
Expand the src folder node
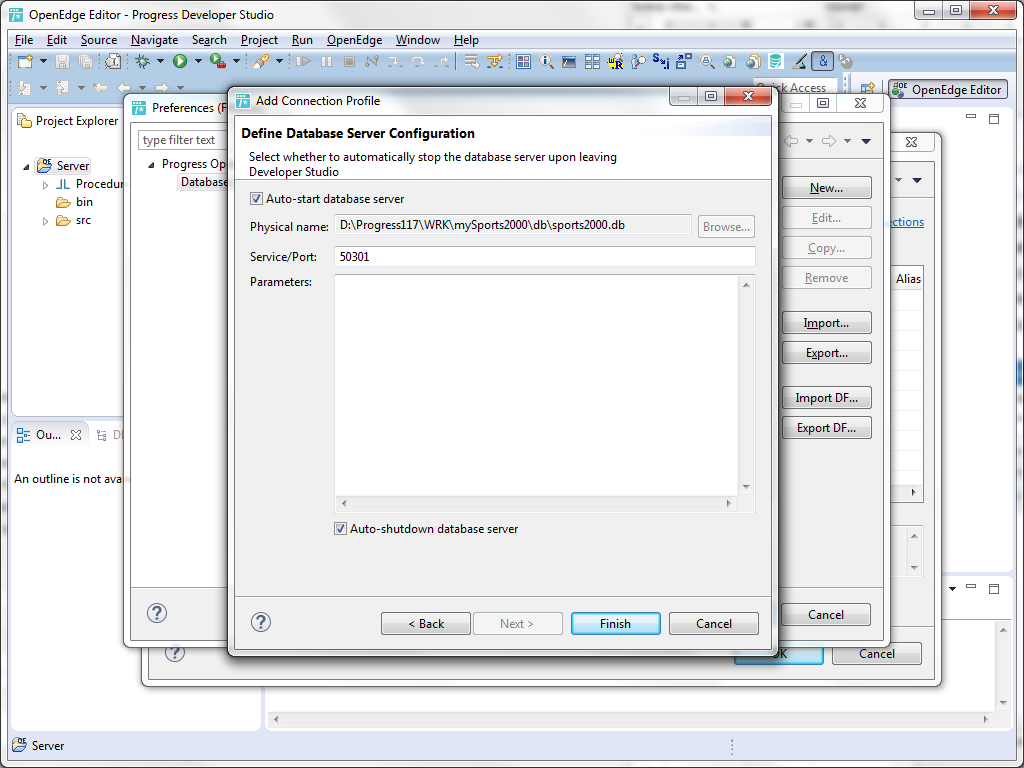(x=45, y=221)
